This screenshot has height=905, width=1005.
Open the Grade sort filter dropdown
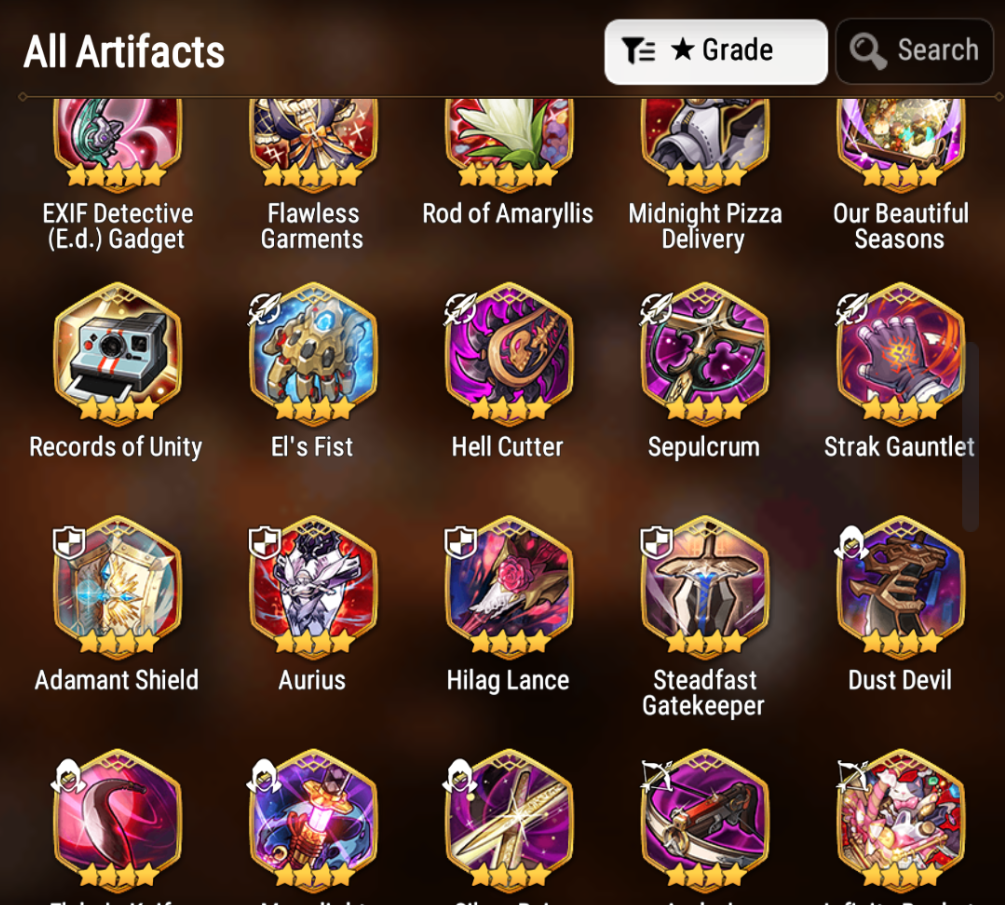click(x=716, y=51)
